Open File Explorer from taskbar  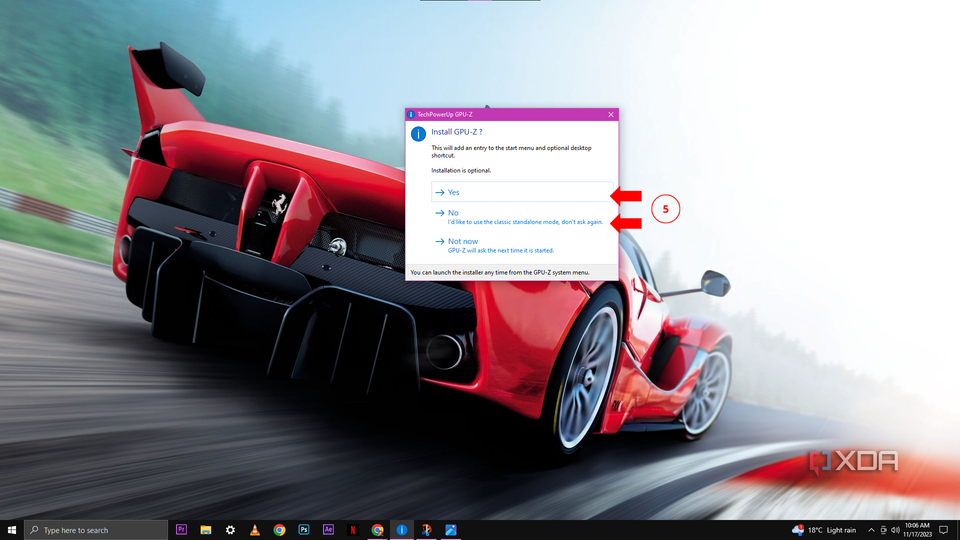click(206, 530)
